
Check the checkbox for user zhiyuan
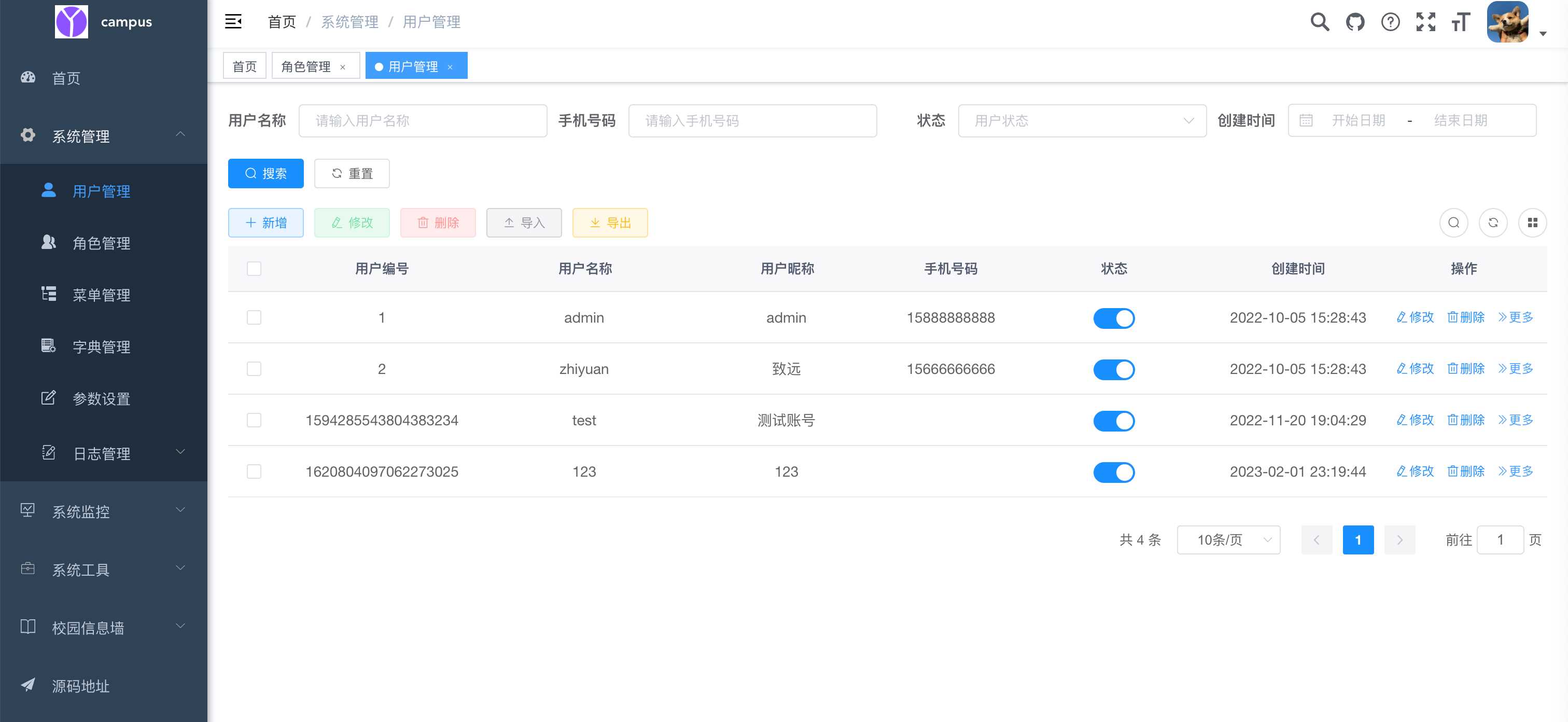[254, 368]
